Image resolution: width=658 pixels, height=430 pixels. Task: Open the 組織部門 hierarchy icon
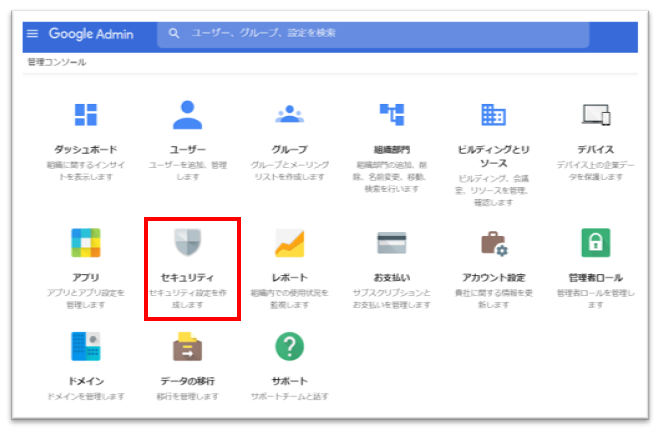click(392, 114)
